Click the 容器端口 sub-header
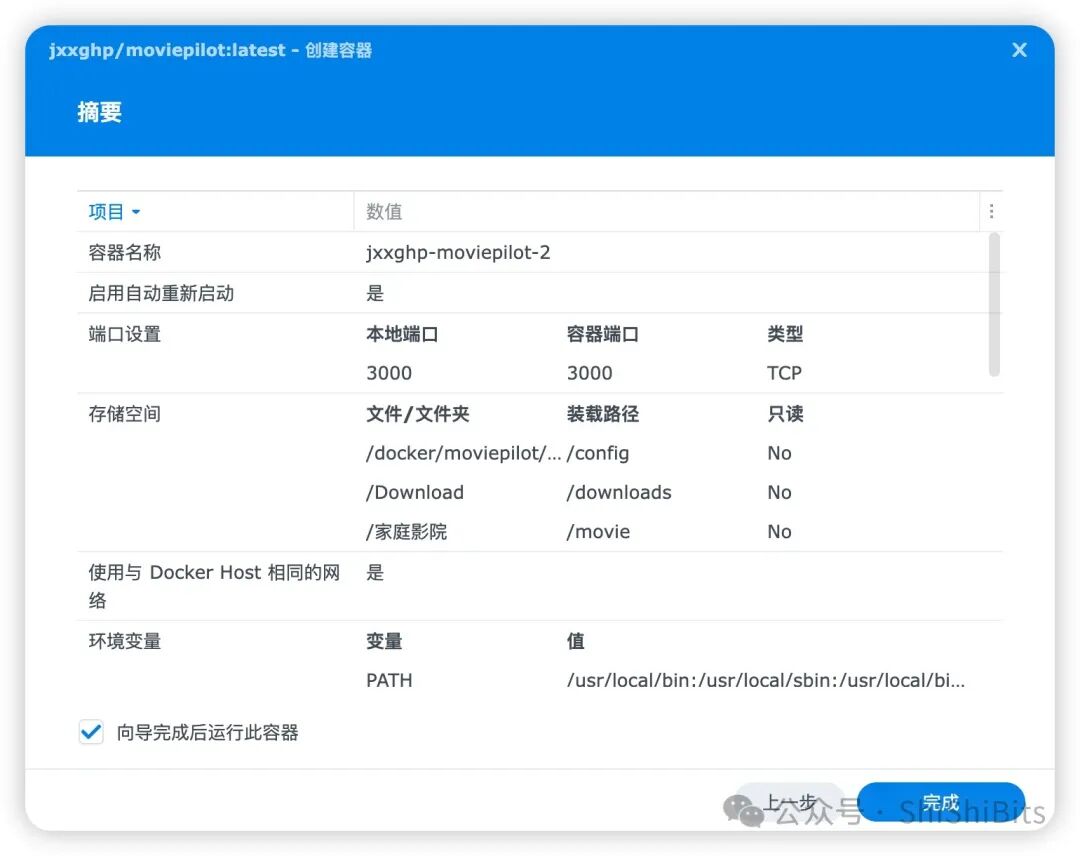This screenshot has height=856, width=1080. click(x=603, y=334)
